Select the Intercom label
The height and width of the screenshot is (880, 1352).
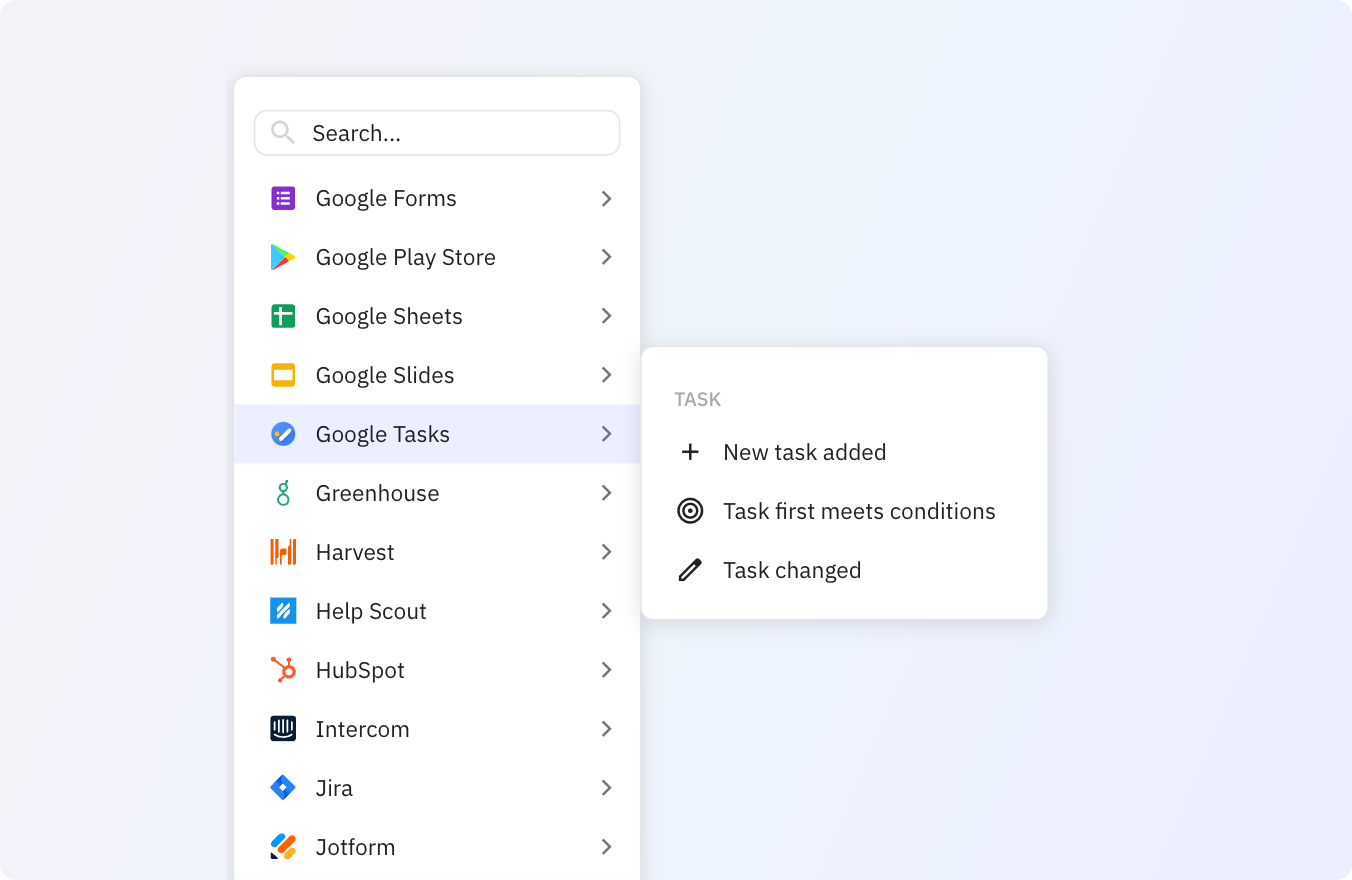pyautogui.click(x=363, y=730)
